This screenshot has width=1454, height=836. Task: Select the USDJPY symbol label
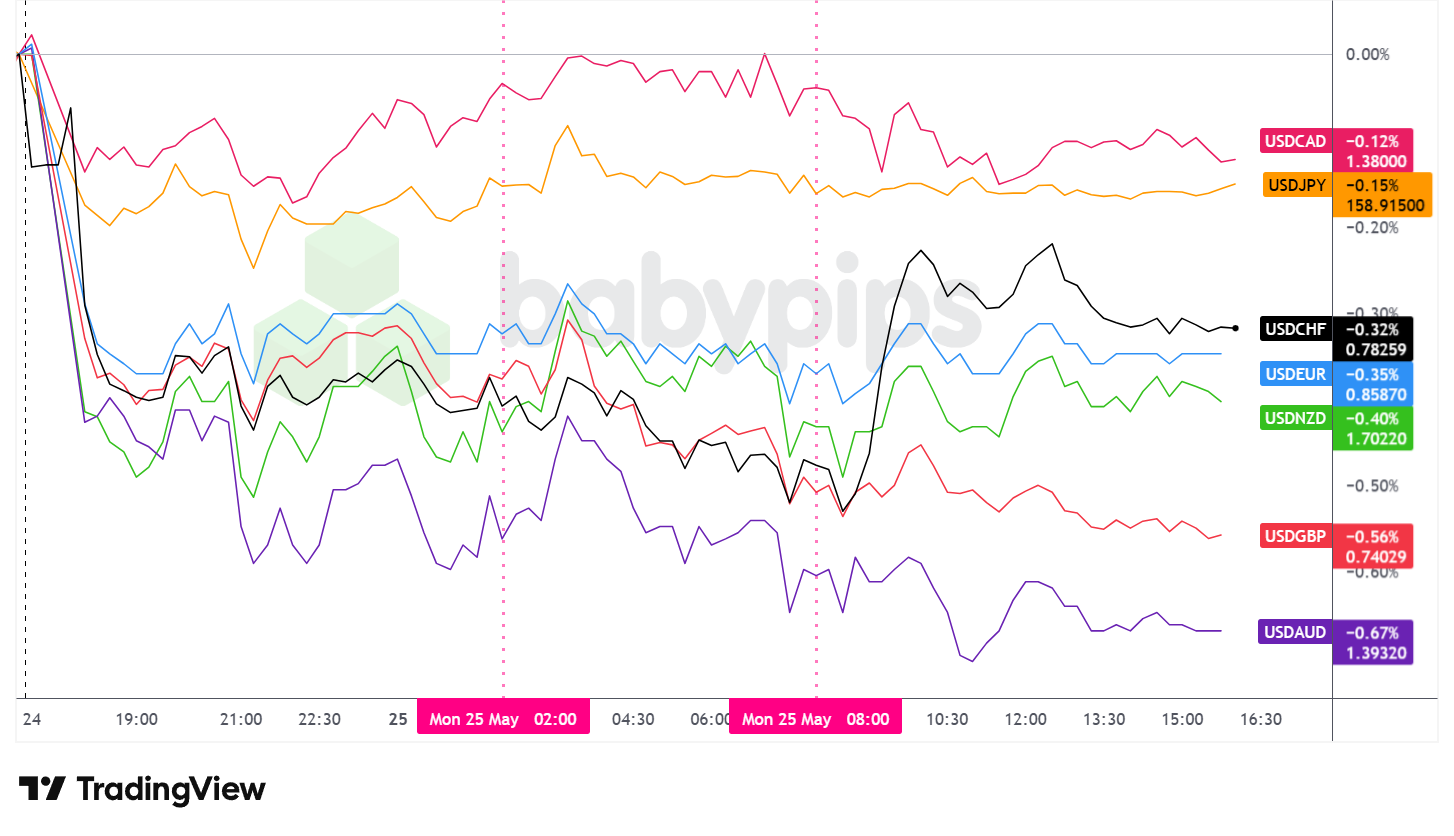1296,185
